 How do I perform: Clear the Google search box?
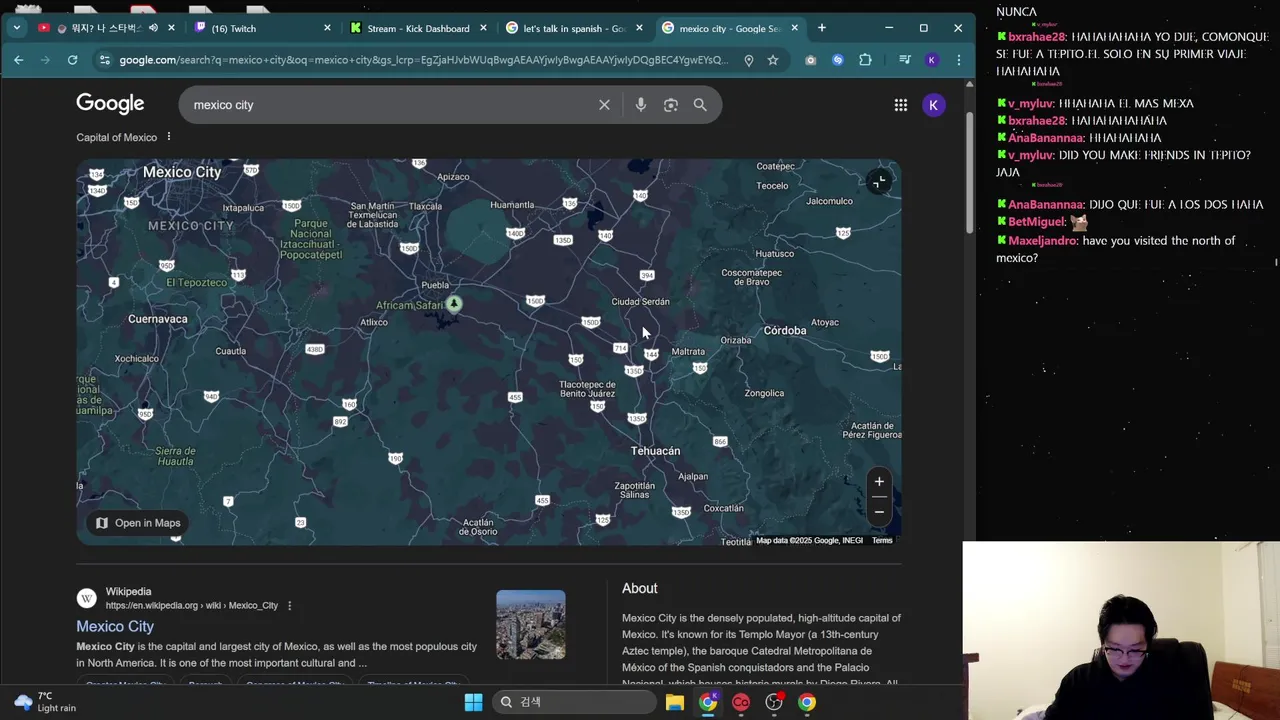coord(604,105)
